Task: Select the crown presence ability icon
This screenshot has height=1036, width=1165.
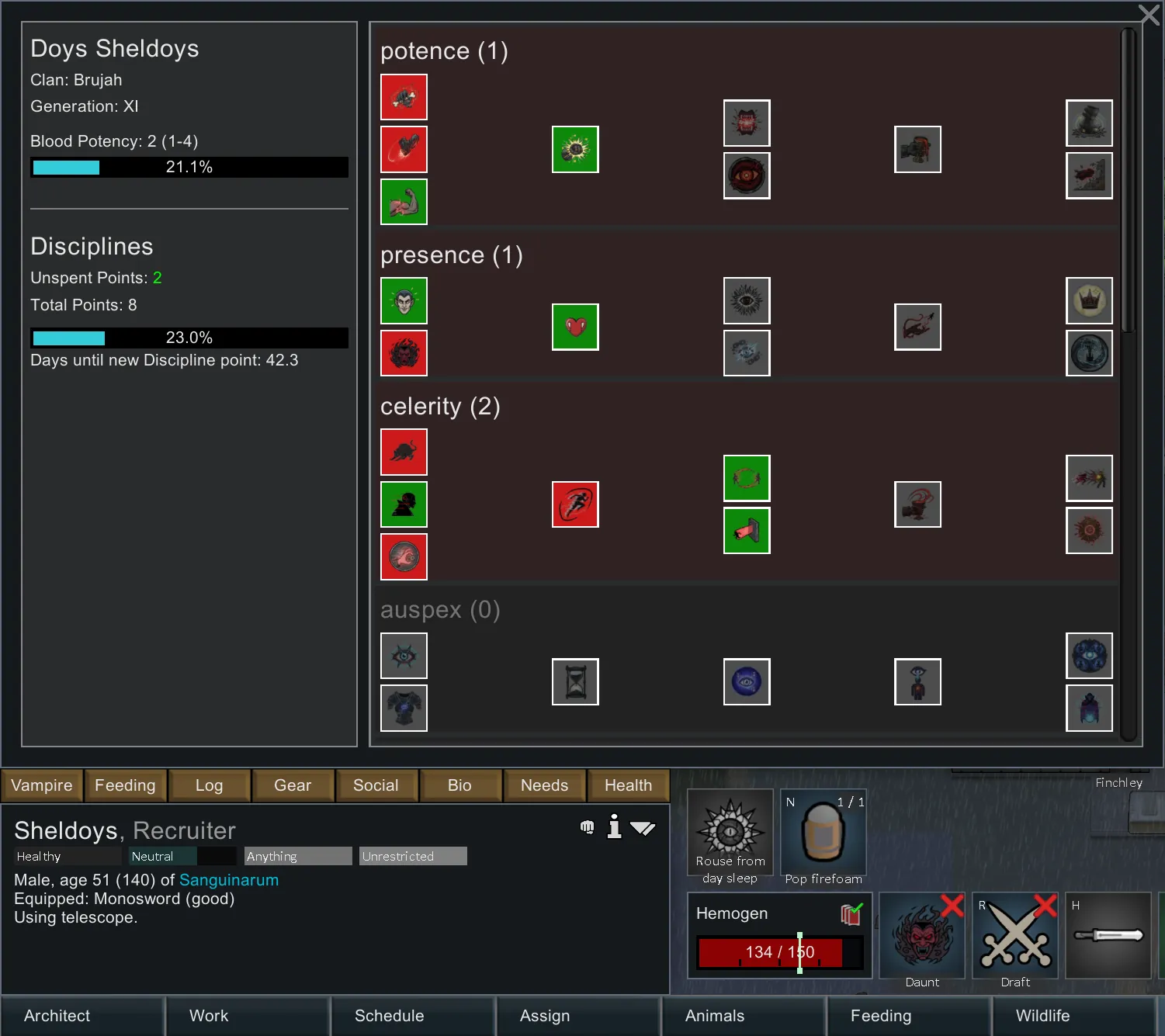Action: point(1089,300)
